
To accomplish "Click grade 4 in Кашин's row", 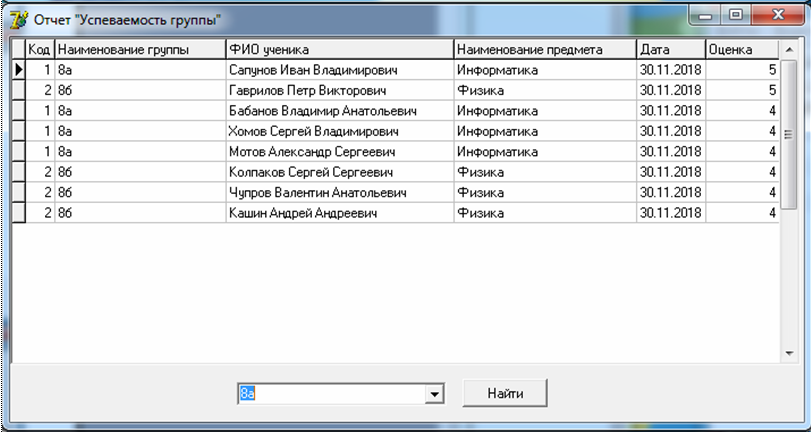I will [x=742, y=213].
